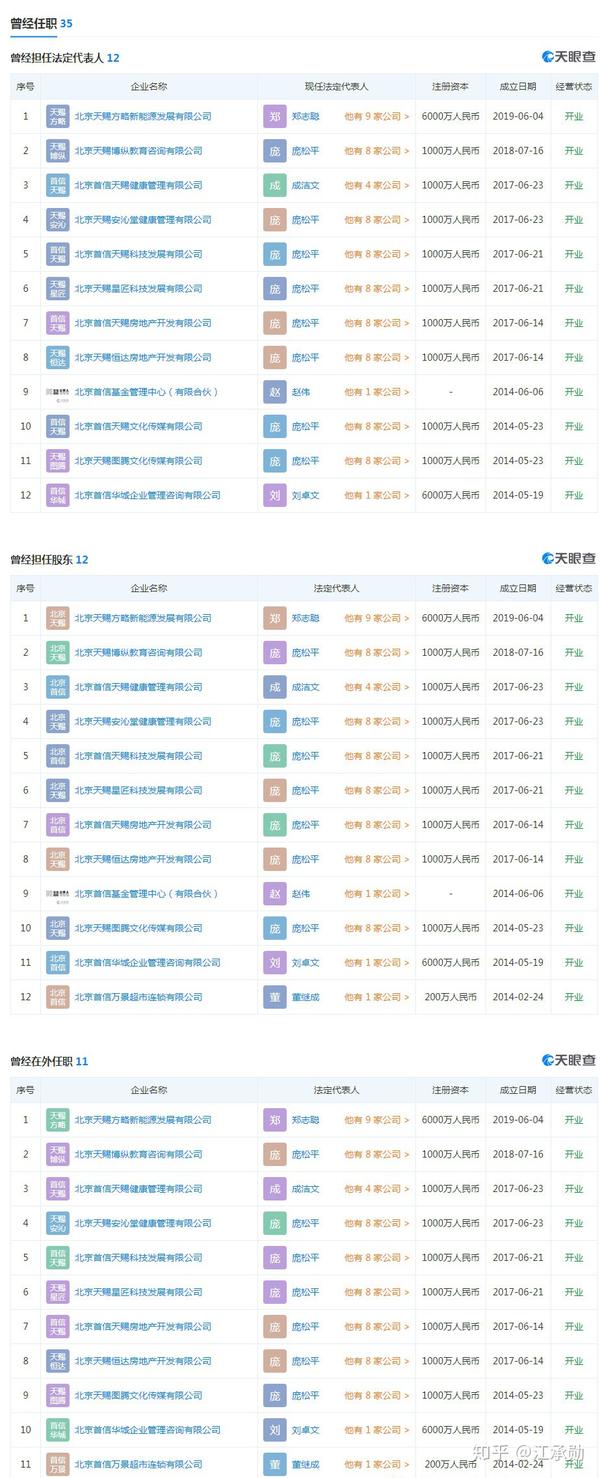Click 首信万景 badge, row 11 of 曾经在外任职 table
The height and width of the screenshot is (1478, 600).
point(58,1464)
